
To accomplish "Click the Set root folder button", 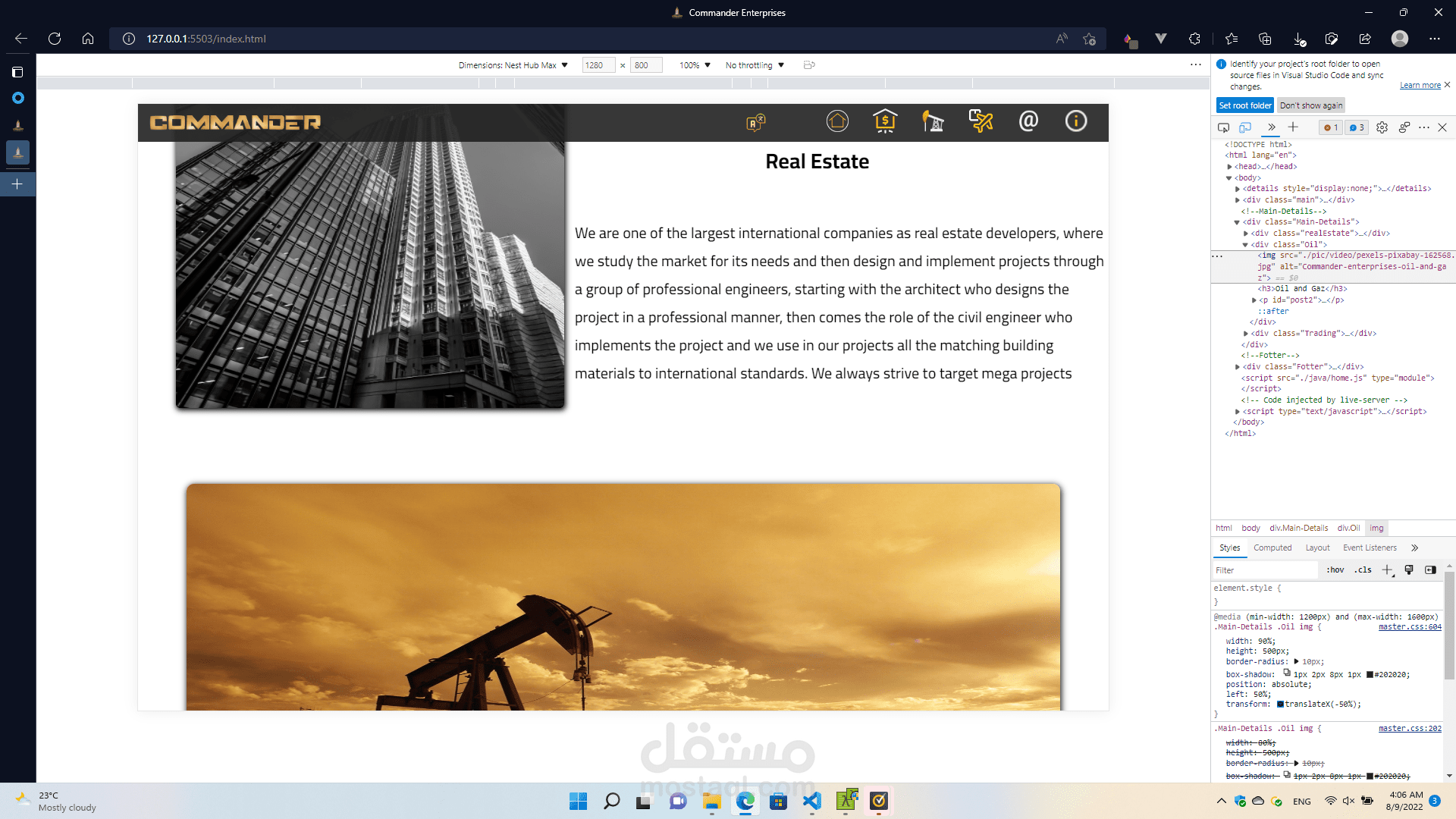I will pos(1245,105).
